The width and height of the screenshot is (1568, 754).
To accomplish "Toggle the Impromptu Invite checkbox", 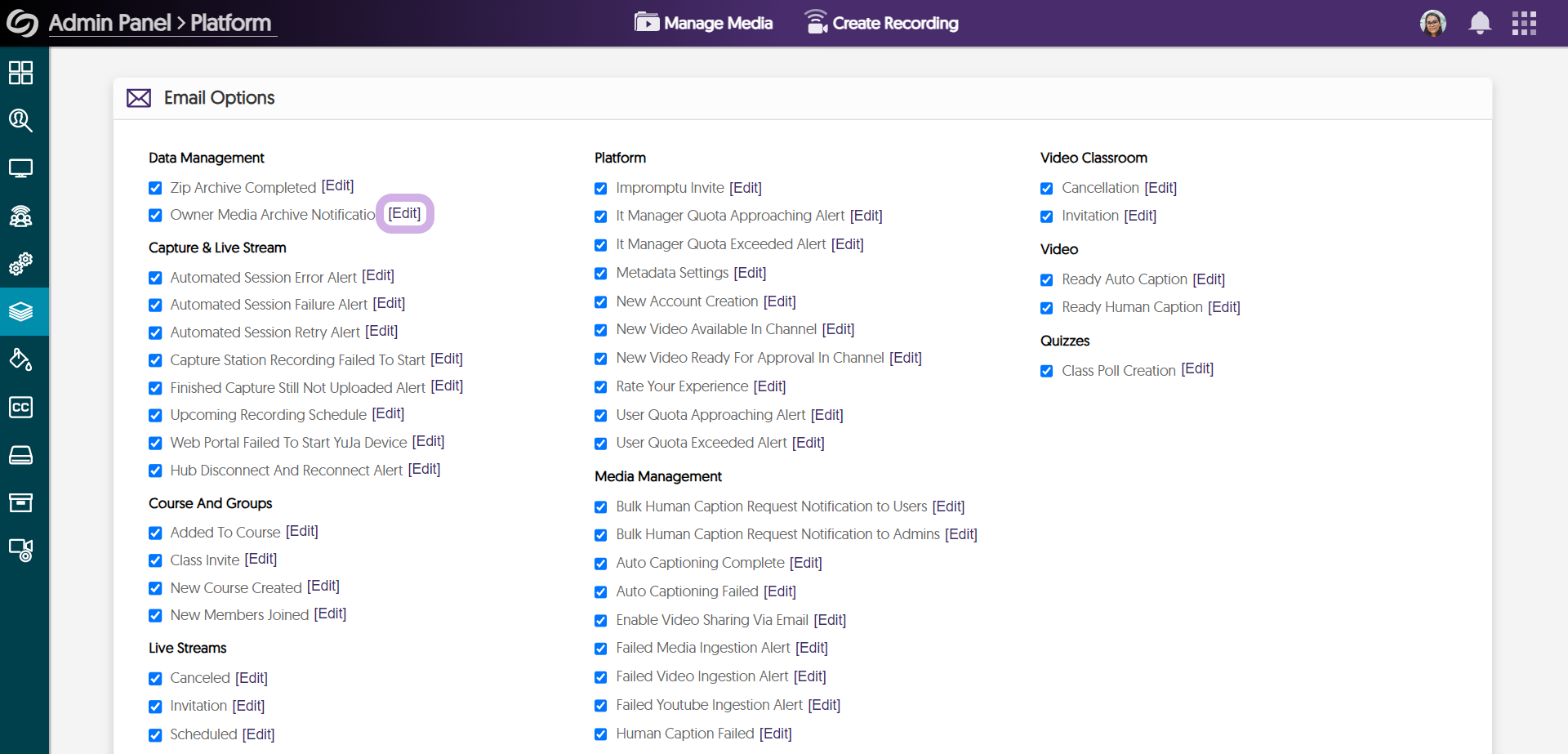I will pos(601,189).
